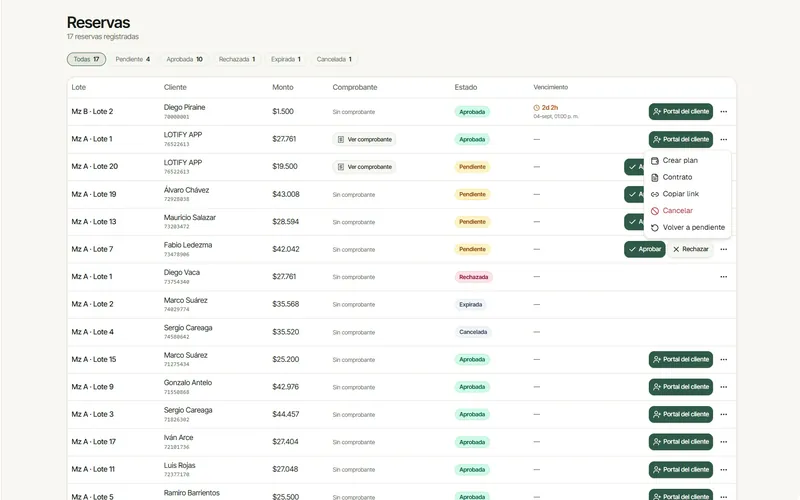
Task: Open ellipsis menu for Mz A · Lote 15
Action: (723, 360)
